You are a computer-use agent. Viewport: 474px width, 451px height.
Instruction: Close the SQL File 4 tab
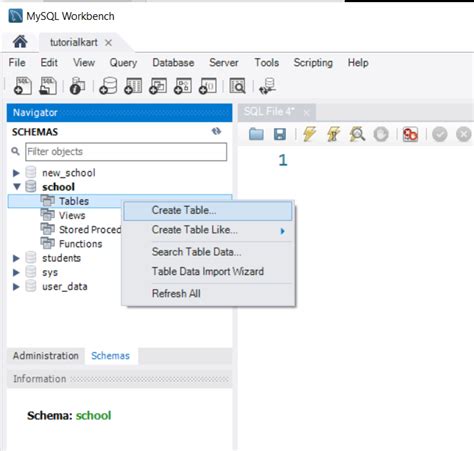click(x=306, y=112)
